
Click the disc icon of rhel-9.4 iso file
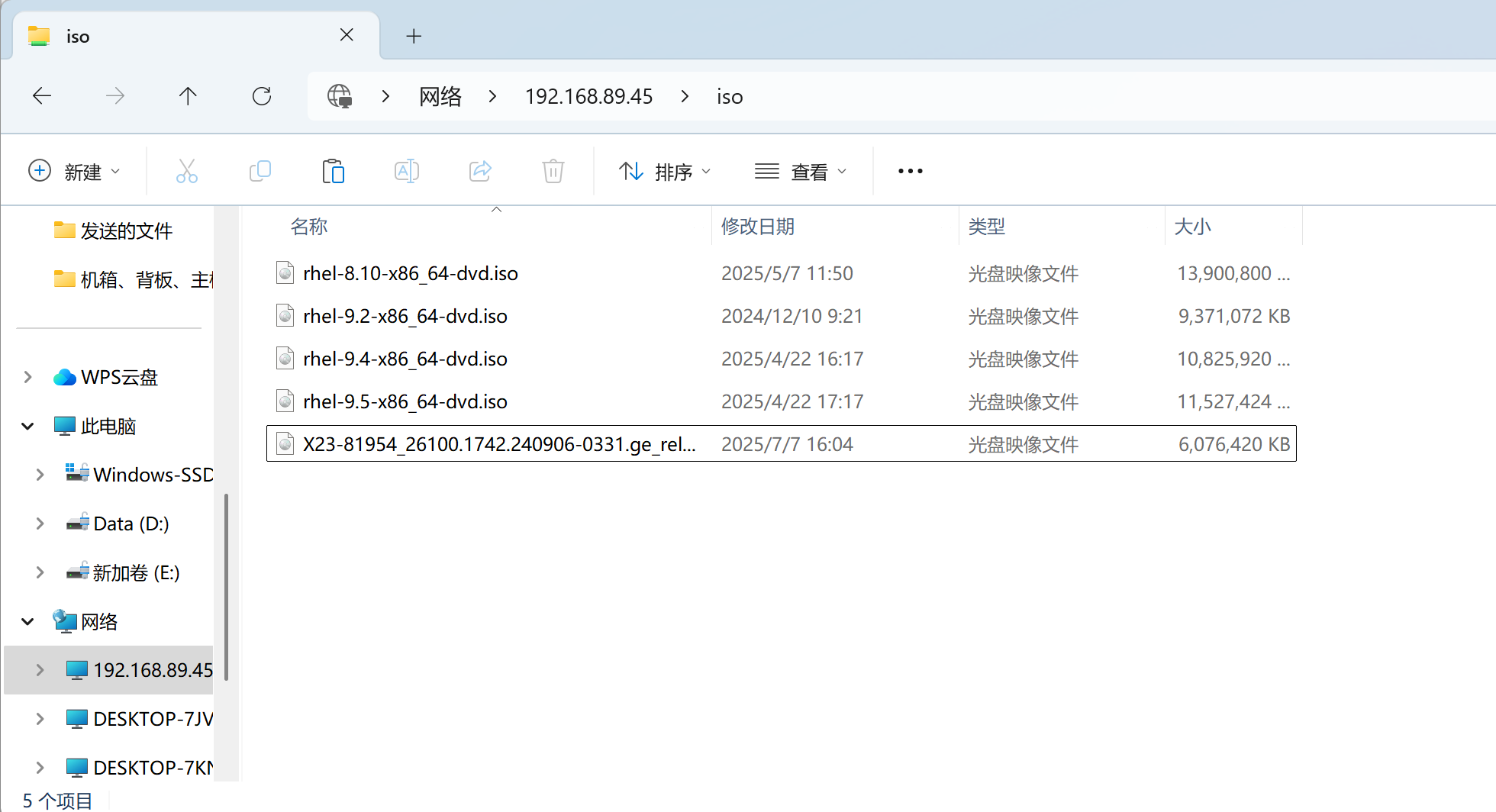tap(285, 358)
